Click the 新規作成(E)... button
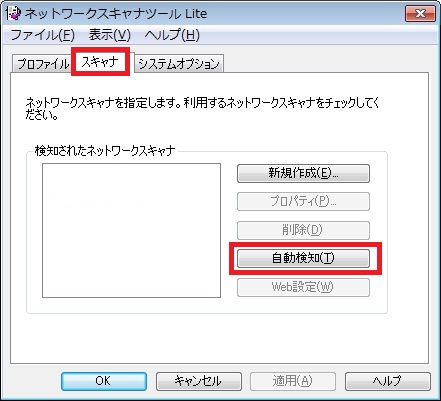 pyautogui.click(x=303, y=173)
